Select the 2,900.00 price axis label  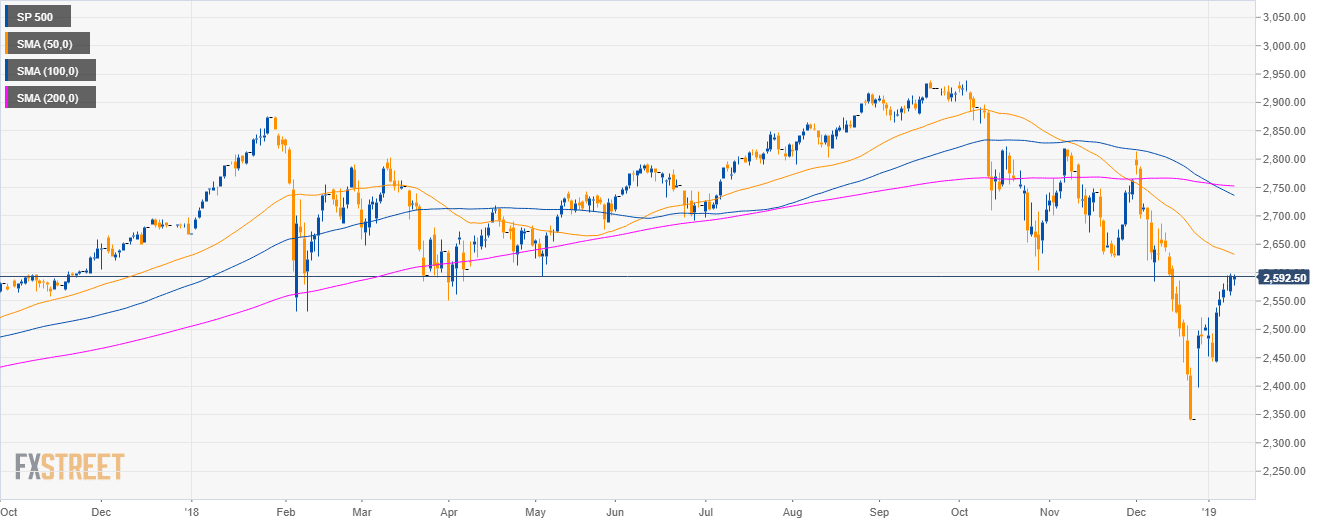tap(1287, 102)
